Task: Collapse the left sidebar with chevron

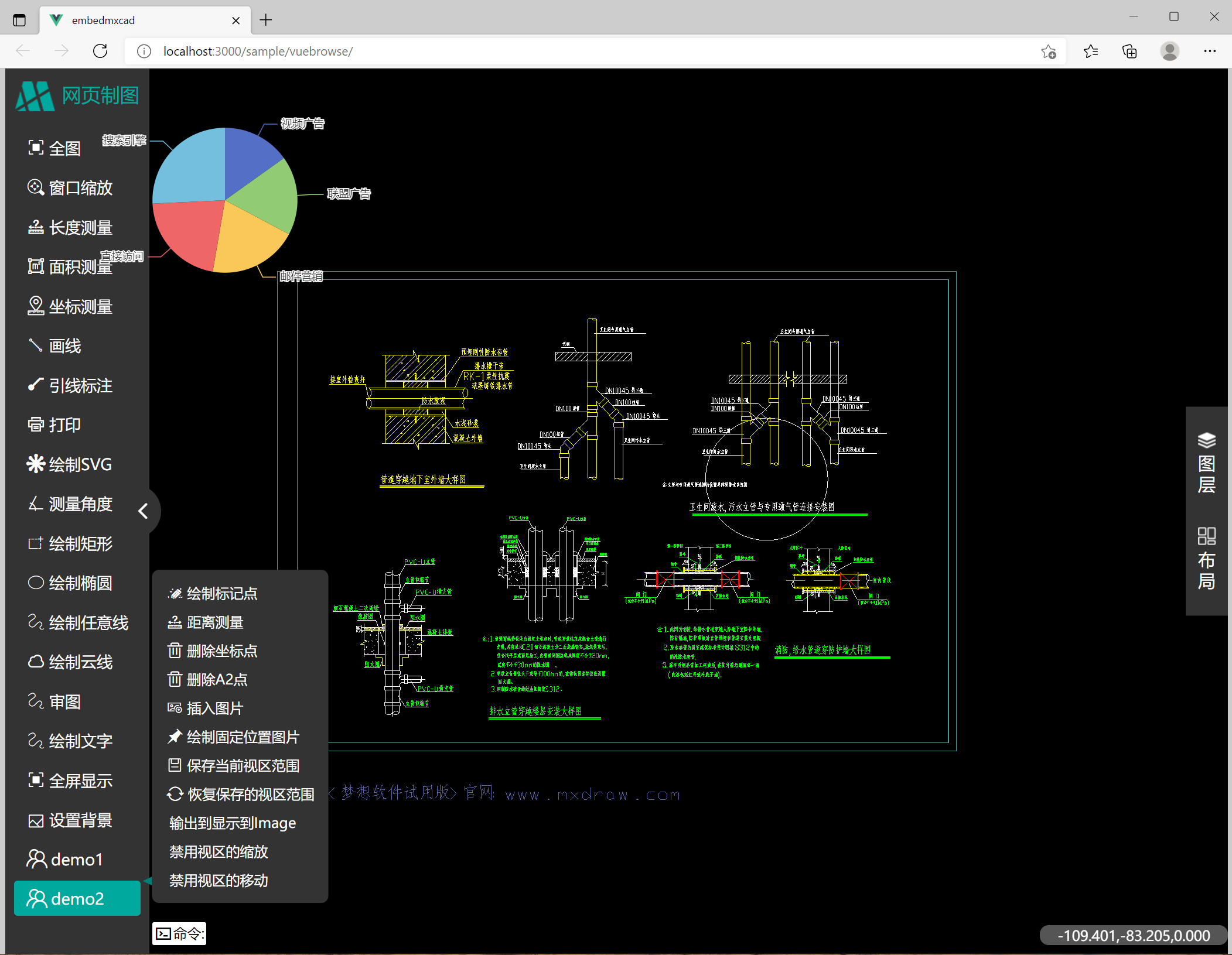Action: click(x=143, y=511)
